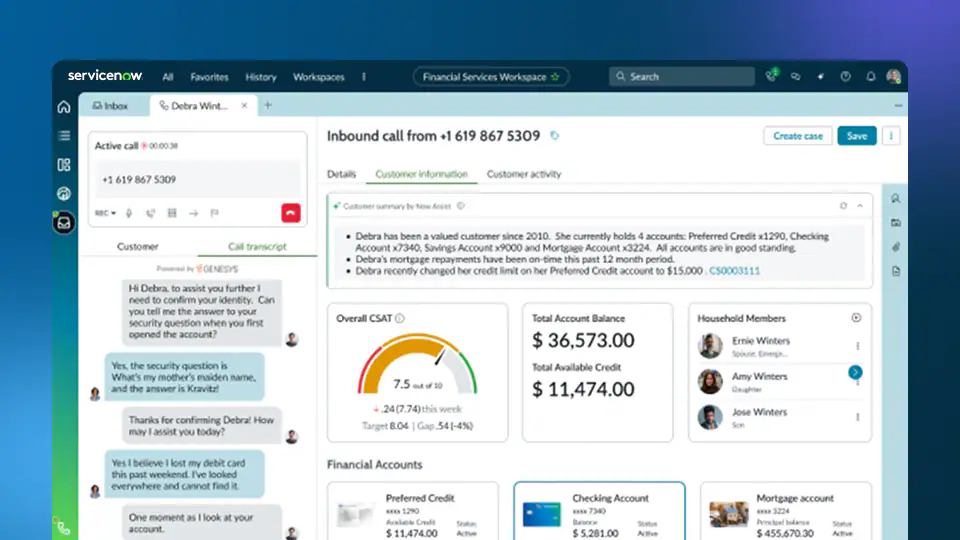
Task: Click the Save button
Action: (x=857, y=136)
